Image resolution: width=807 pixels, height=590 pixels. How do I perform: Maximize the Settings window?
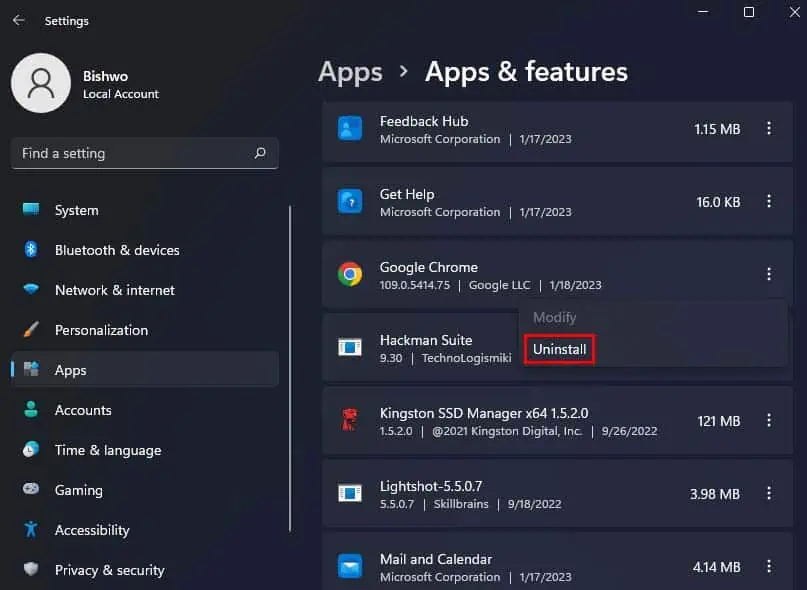click(x=749, y=12)
